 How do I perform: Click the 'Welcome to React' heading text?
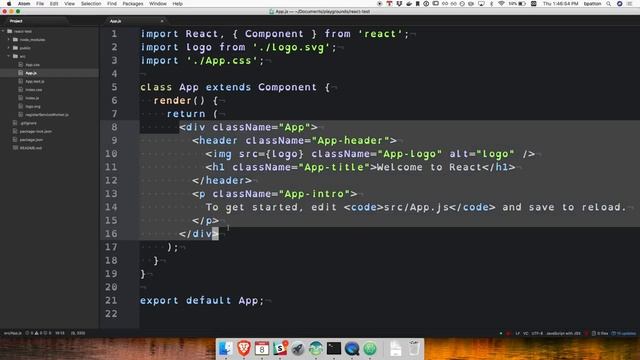tap(429, 167)
